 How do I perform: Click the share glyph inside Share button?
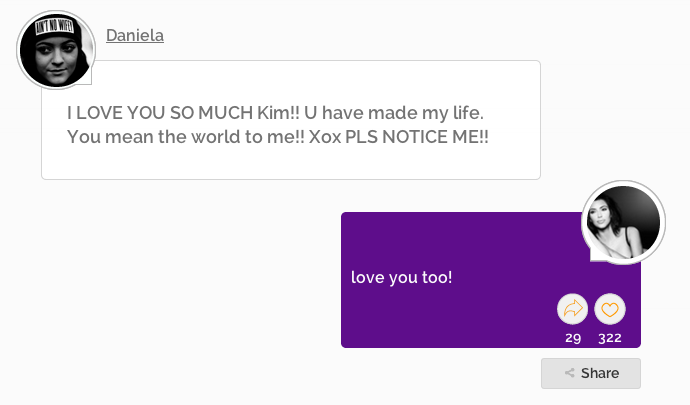coord(569,373)
